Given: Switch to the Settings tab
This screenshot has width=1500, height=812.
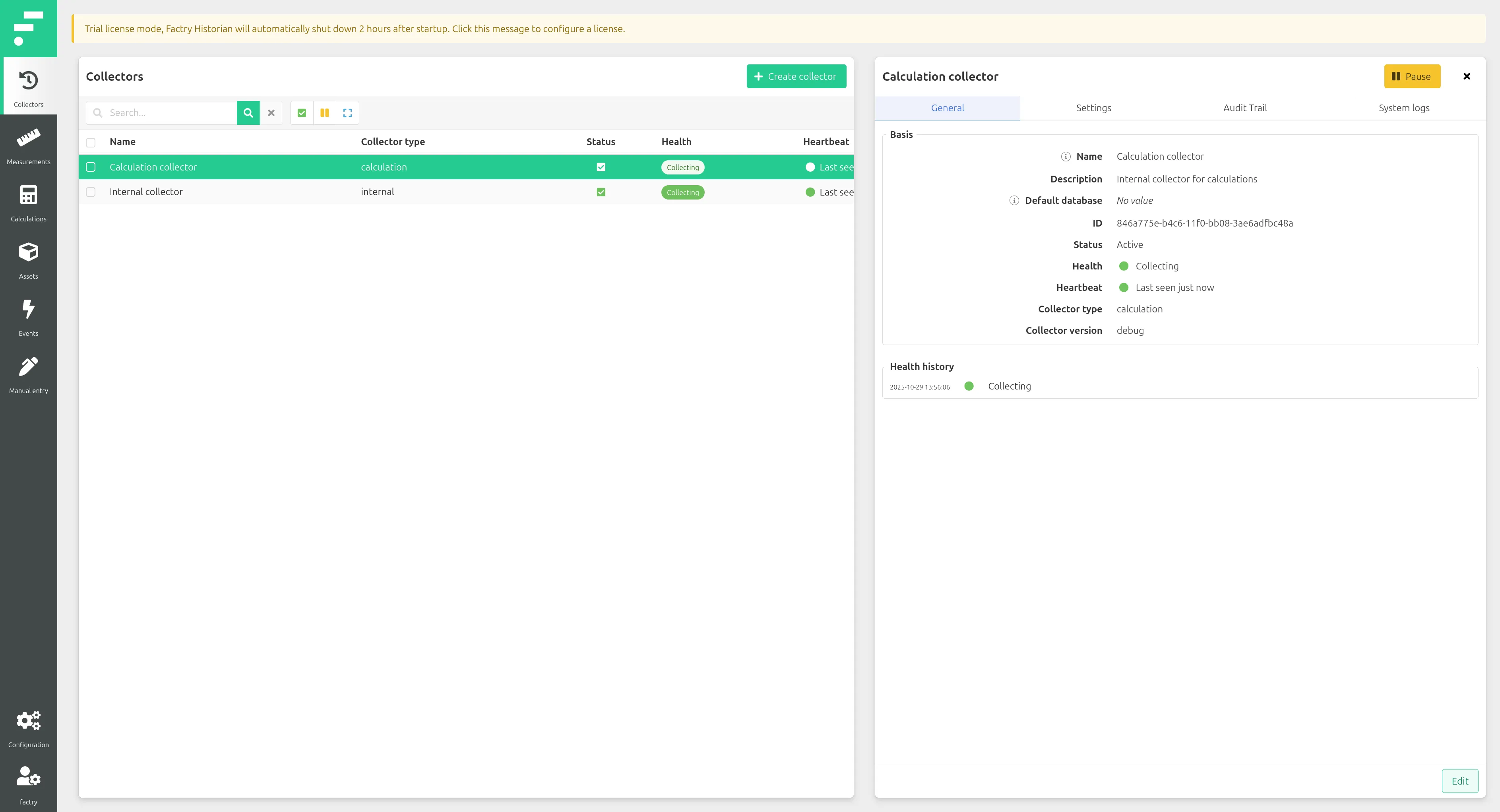Looking at the screenshot, I should pyautogui.click(x=1093, y=108).
